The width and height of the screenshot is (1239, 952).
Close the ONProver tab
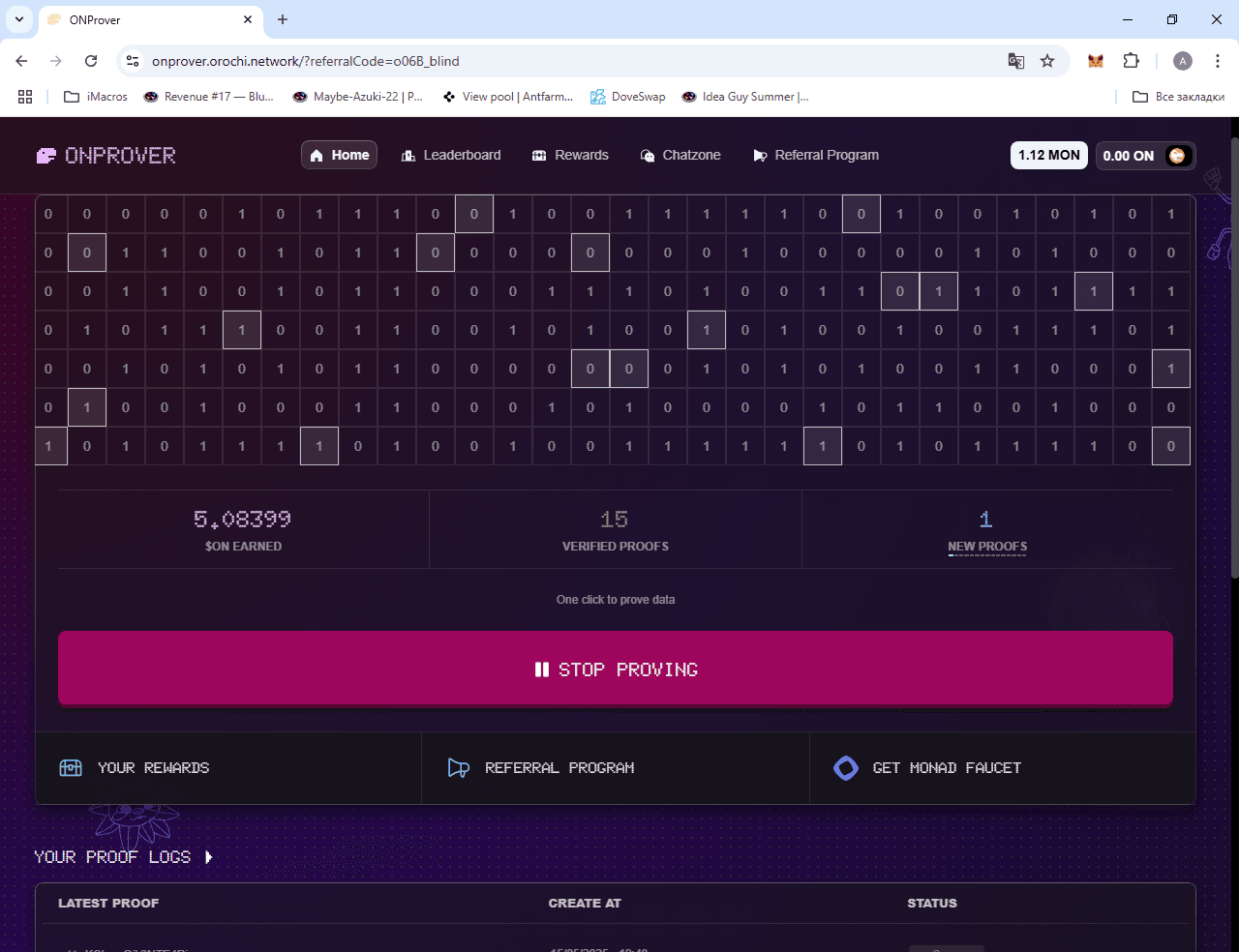248,19
